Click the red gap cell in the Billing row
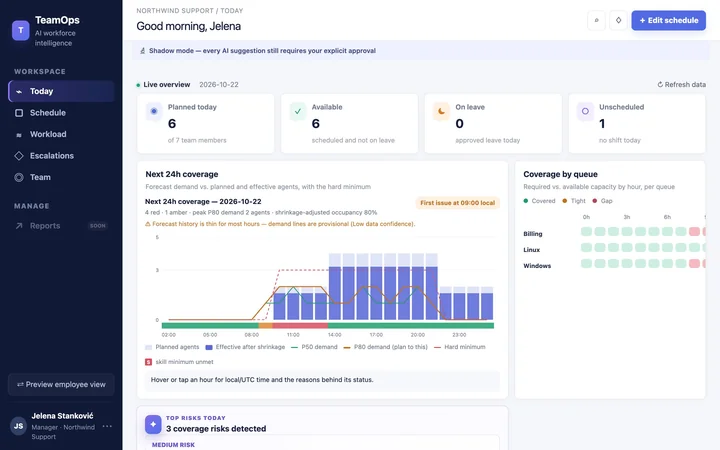This screenshot has width=720, height=450. tap(694, 231)
